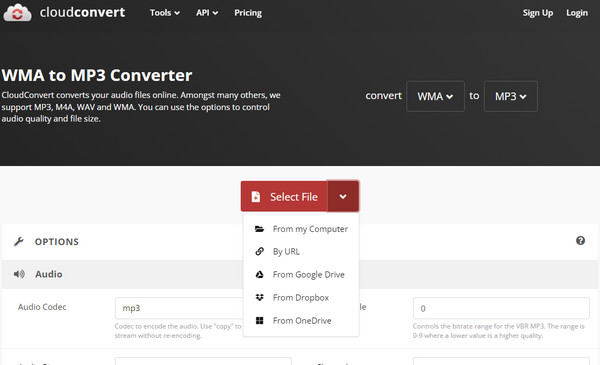600x365 pixels.
Task: Click the OPTIONS heading text
Action: tap(57, 242)
